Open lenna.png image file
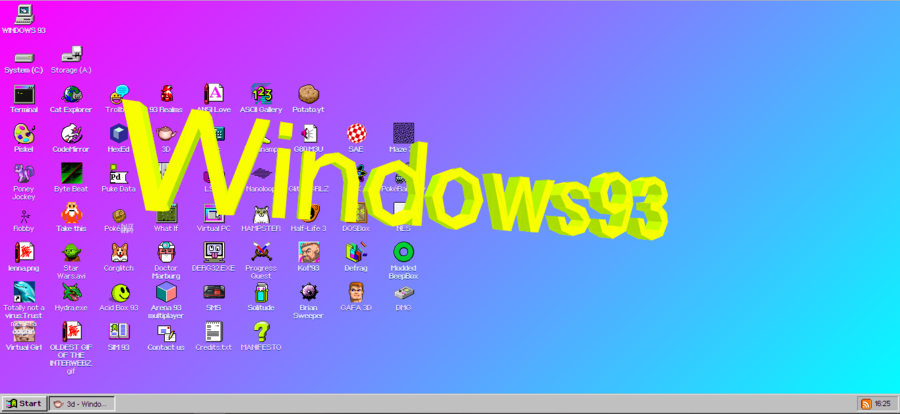The height and width of the screenshot is (414, 900). (24, 252)
